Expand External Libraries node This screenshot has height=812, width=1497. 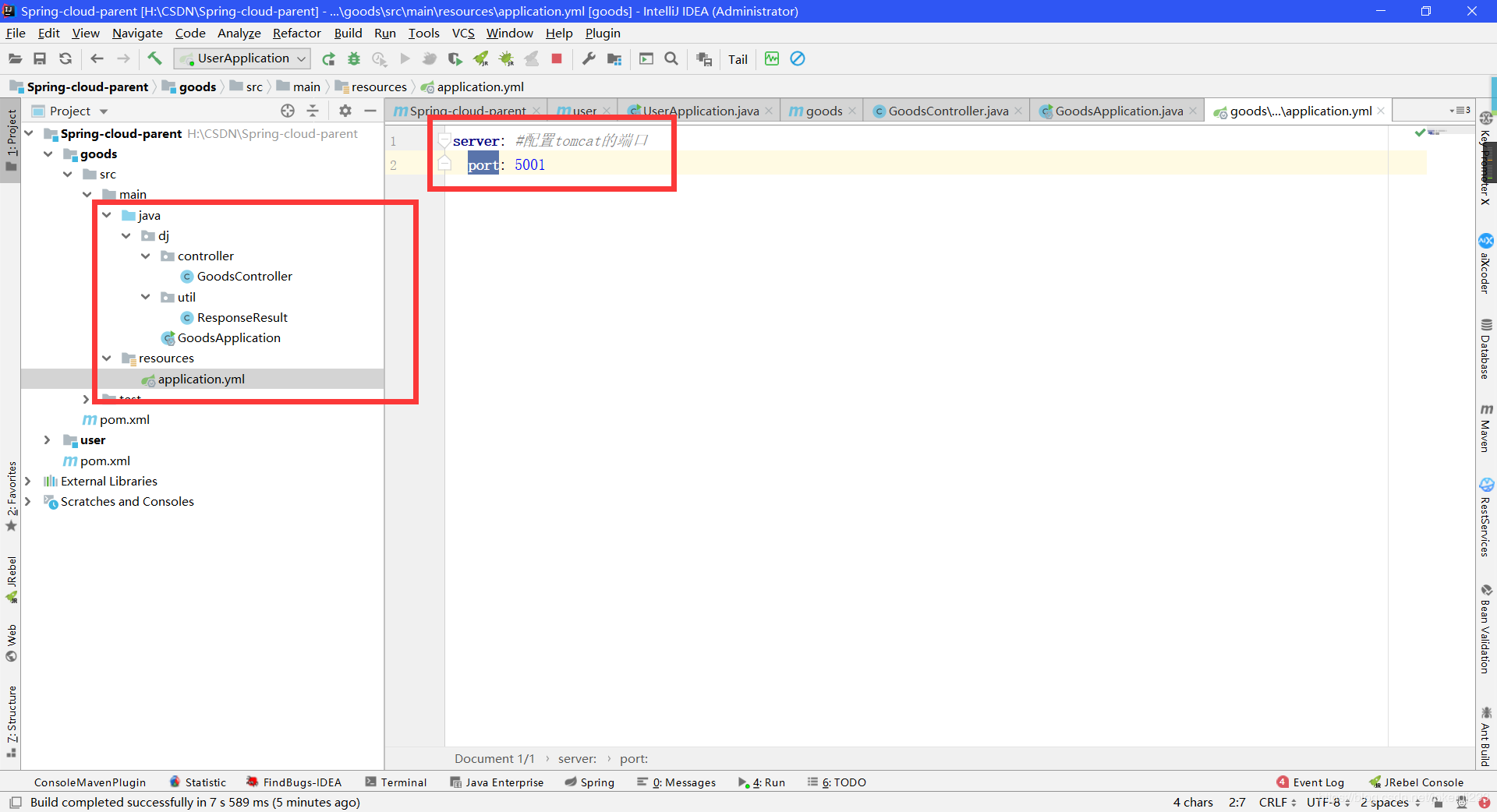coord(28,481)
